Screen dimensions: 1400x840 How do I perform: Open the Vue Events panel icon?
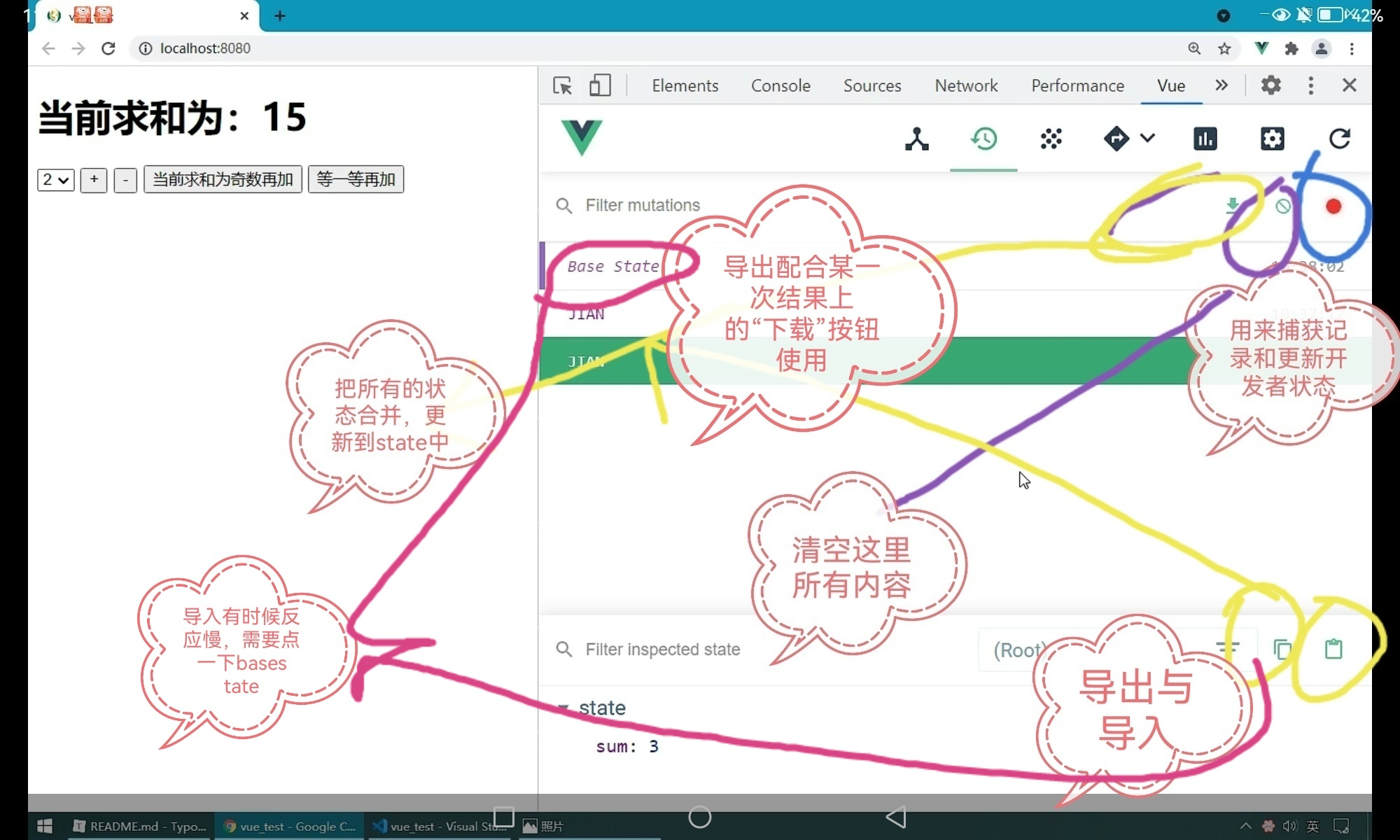tap(1051, 139)
